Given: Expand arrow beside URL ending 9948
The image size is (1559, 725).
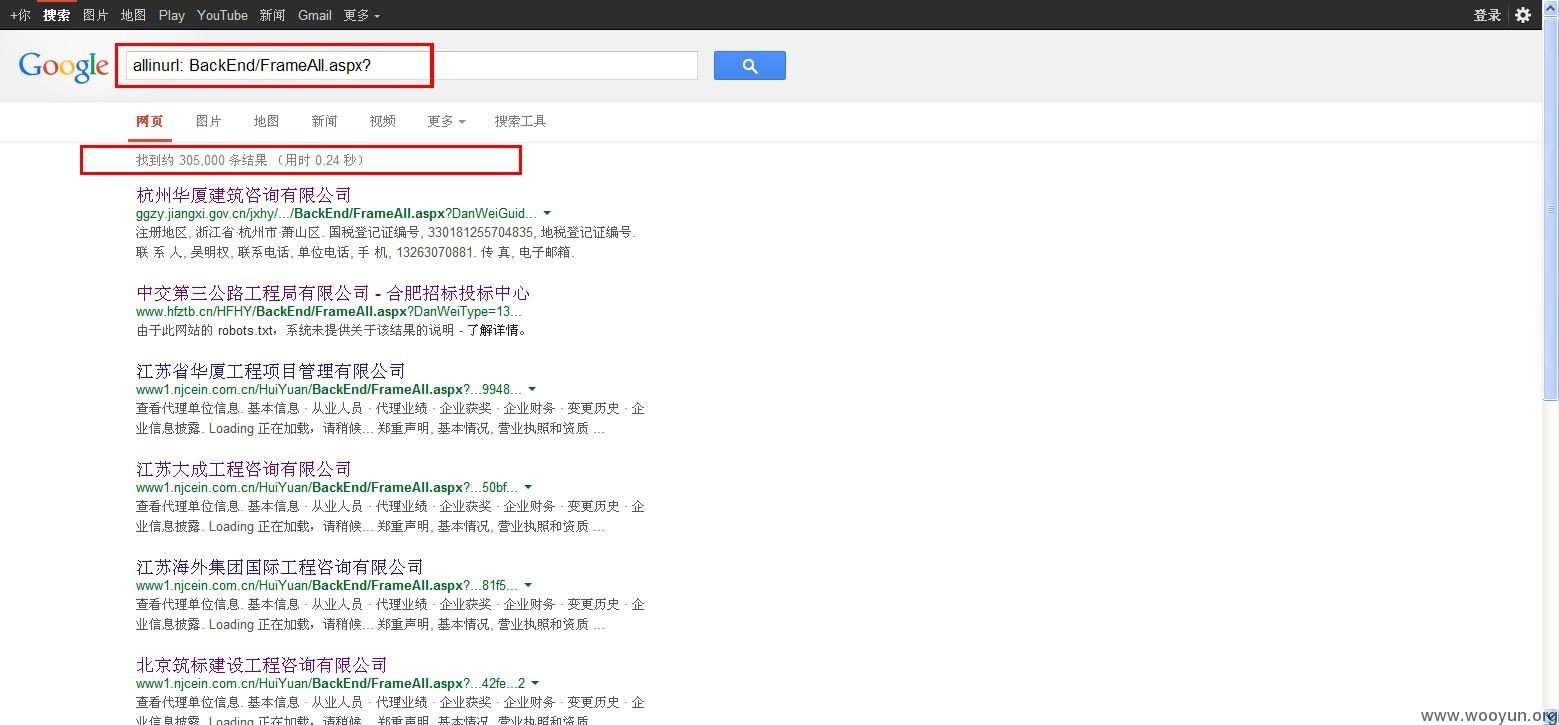Looking at the screenshot, I should [x=532, y=390].
